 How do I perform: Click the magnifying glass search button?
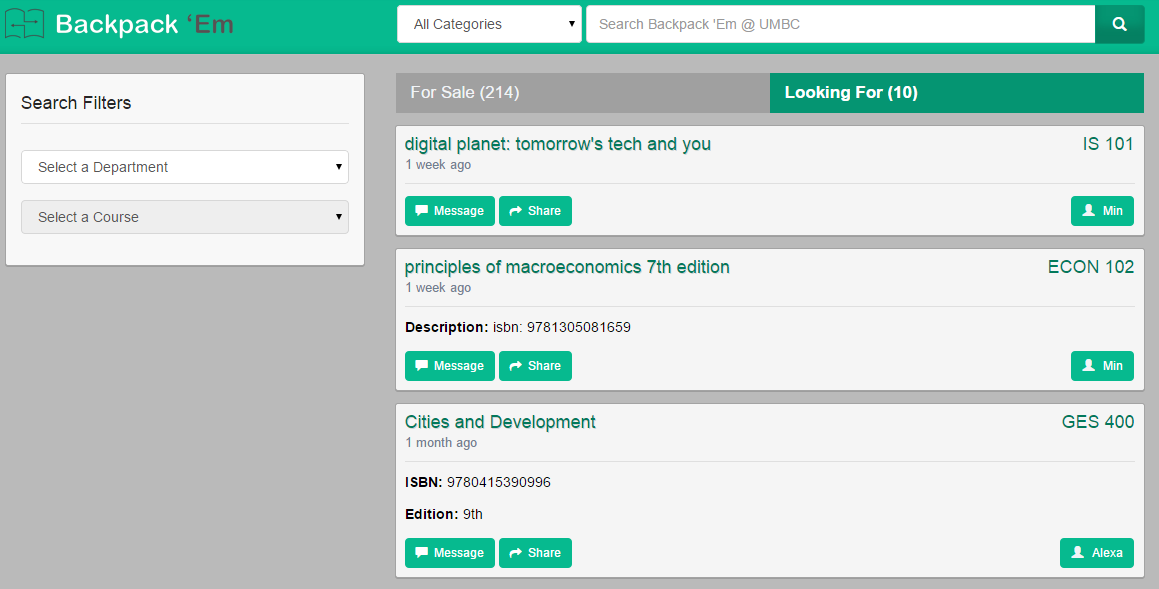click(x=1119, y=24)
